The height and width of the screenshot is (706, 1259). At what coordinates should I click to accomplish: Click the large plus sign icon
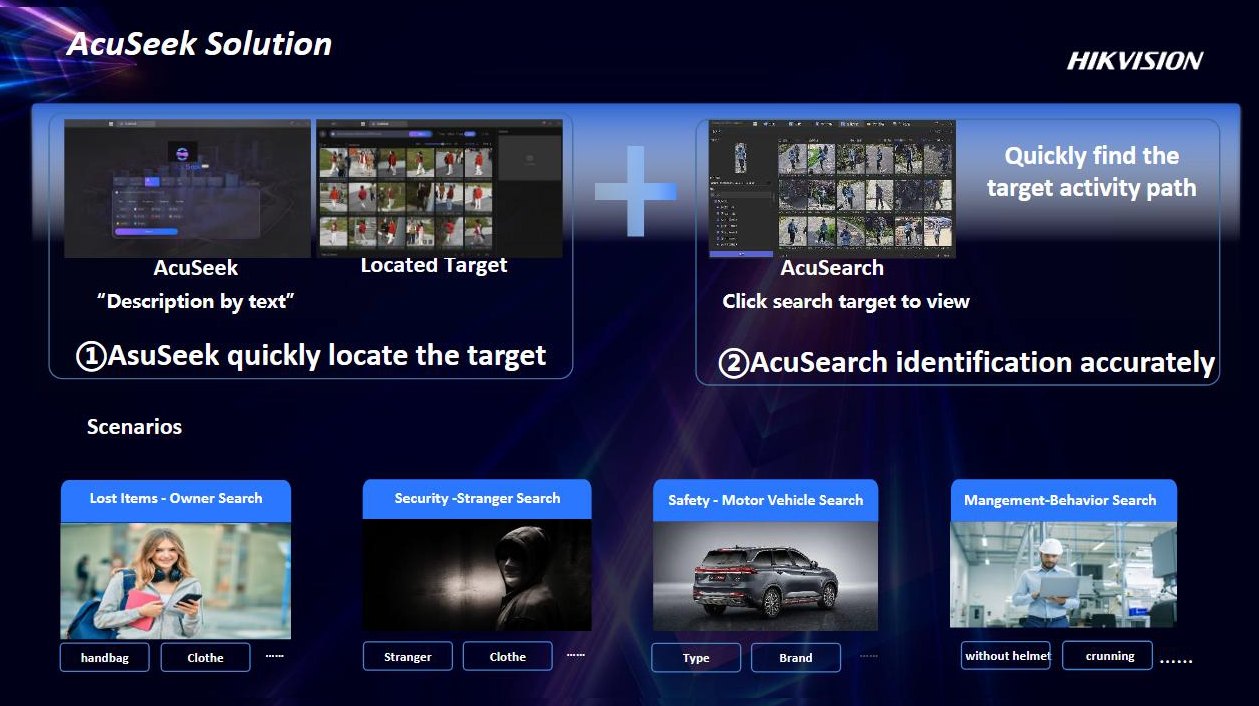(x=635, y=191)
